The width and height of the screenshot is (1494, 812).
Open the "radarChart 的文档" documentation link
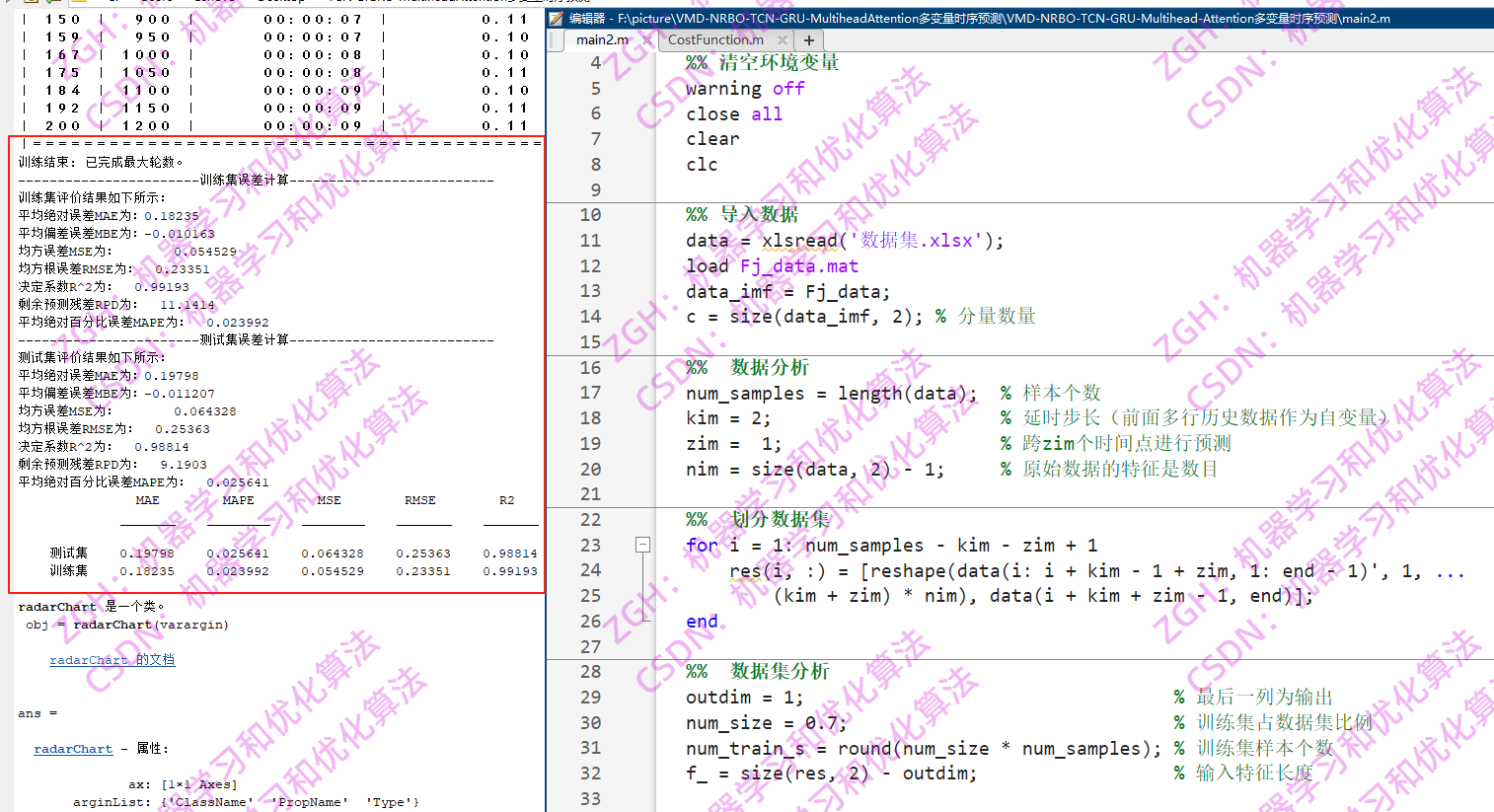[x=112, y=660]
